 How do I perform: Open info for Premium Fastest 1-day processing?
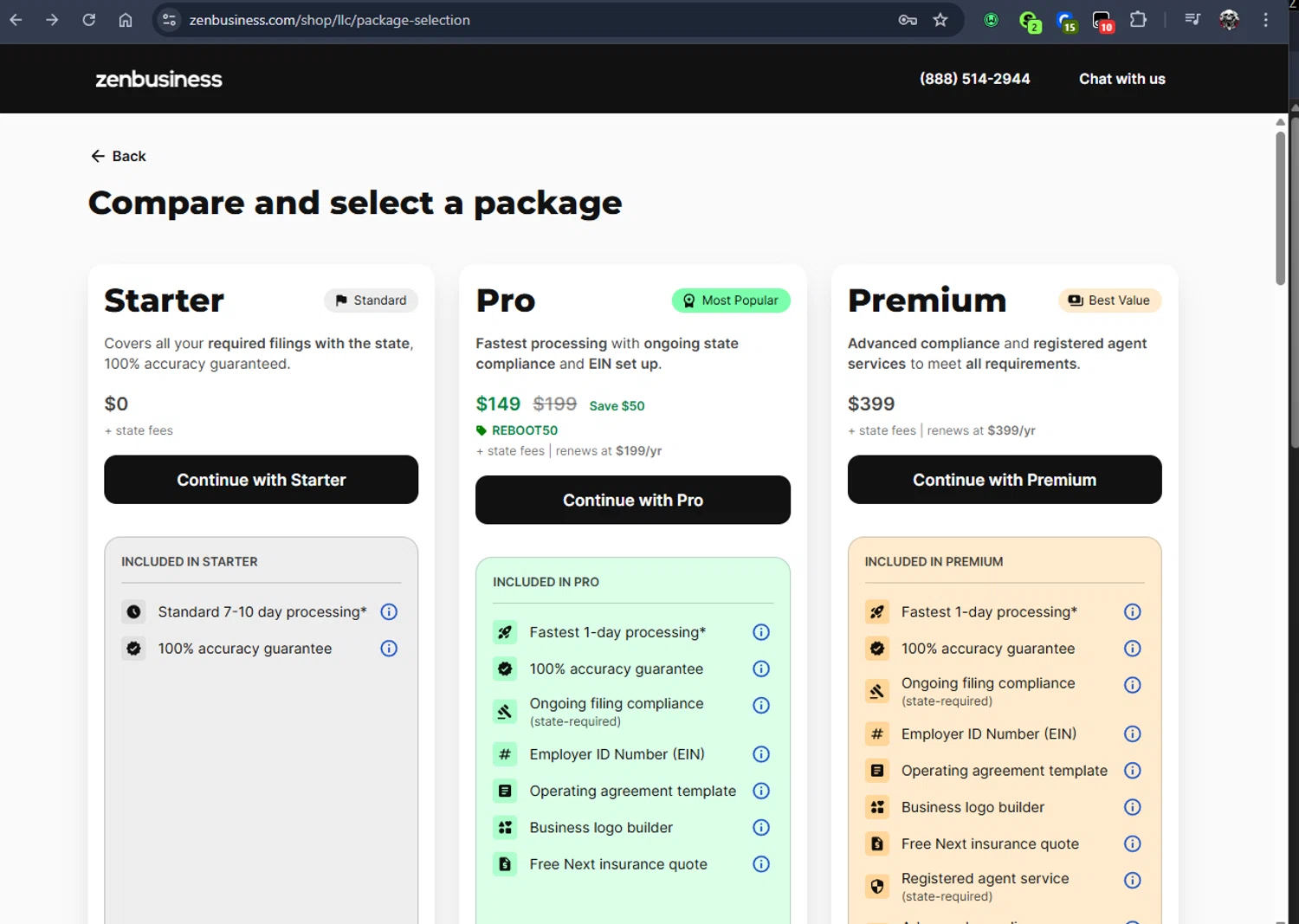(x=1132, y=612)
